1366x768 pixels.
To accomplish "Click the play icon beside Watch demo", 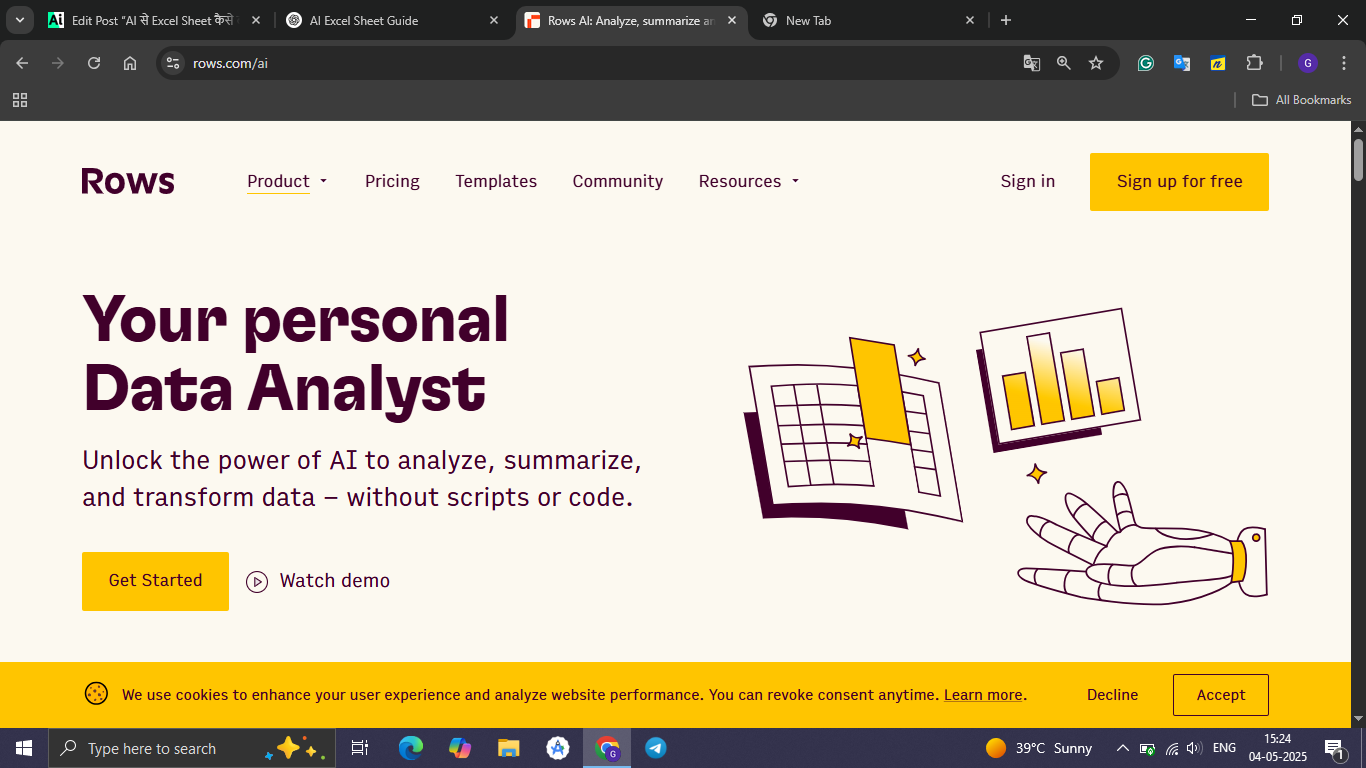I will tap(257, 581).
